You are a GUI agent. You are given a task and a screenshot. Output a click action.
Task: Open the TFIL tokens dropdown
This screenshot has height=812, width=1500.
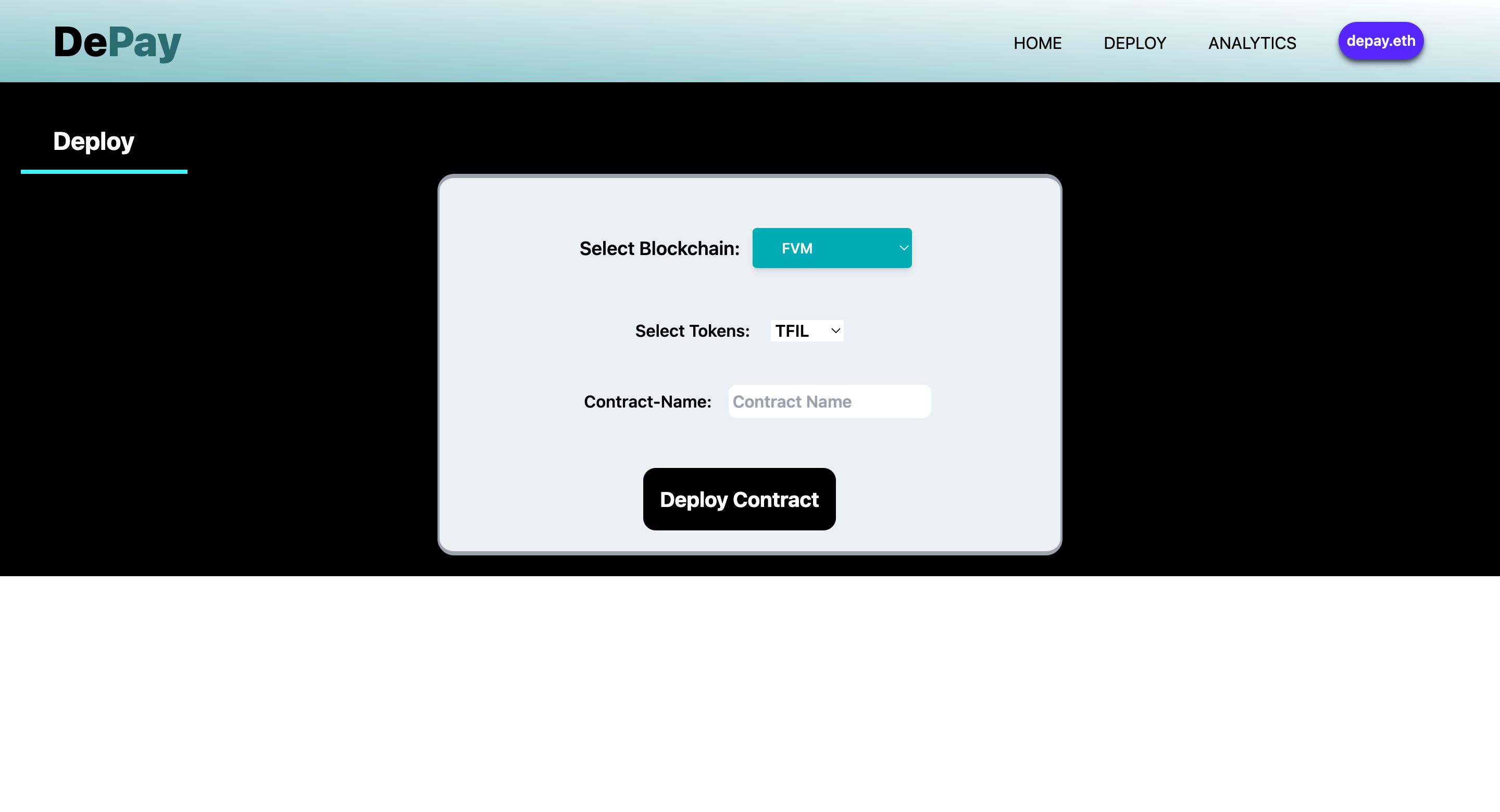click(807, 331)
